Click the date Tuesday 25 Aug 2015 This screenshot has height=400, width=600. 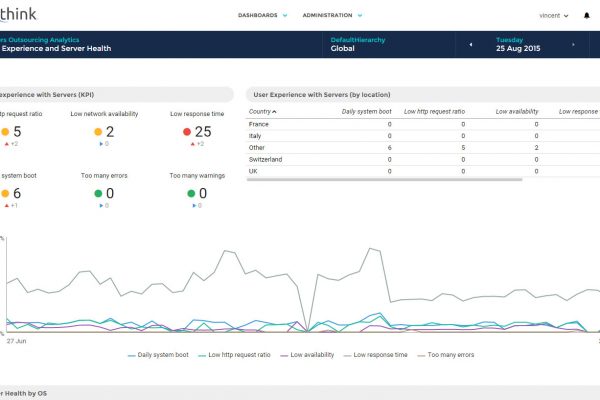click(518, 44)
